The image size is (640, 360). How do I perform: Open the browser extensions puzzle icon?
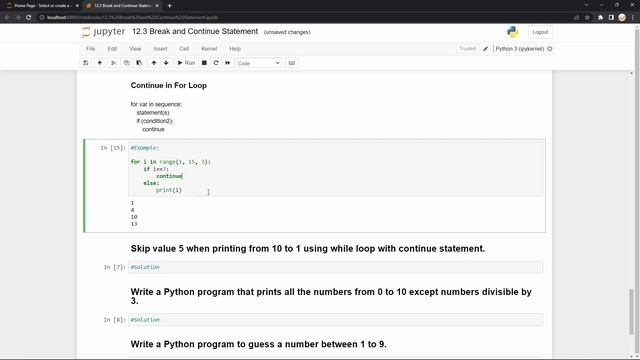[600, 18]
